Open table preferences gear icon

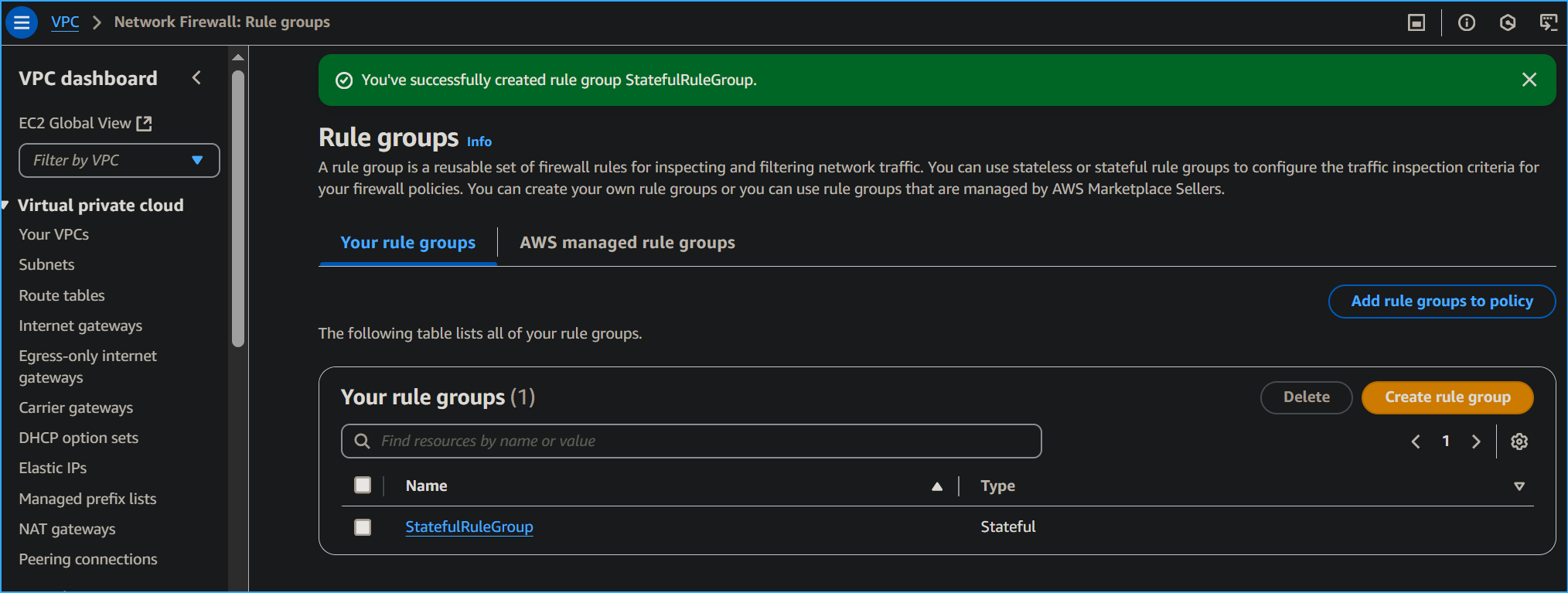(1519, 441)
